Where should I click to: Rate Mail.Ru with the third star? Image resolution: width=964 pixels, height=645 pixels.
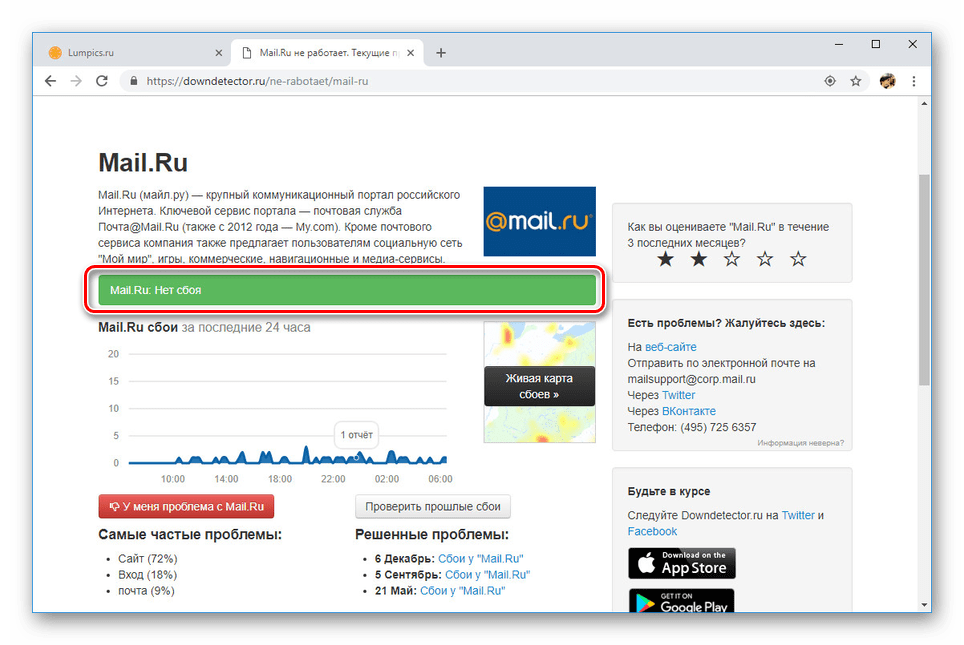point(732,259)
